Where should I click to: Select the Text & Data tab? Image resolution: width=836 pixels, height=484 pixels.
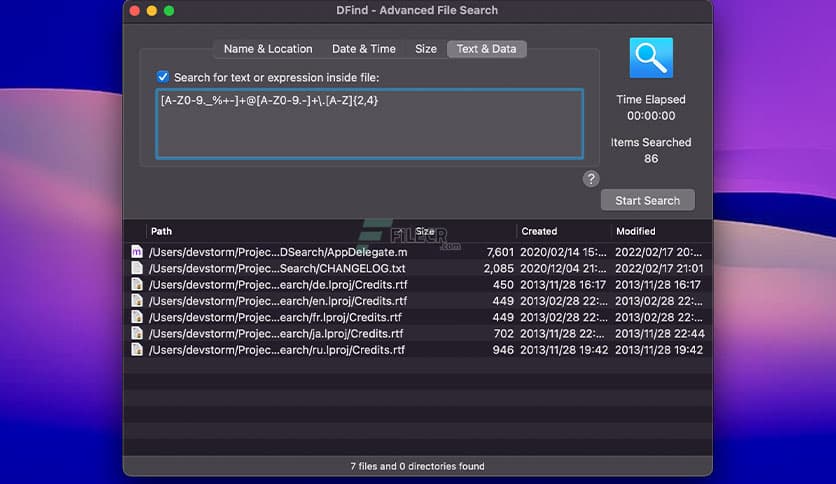click(x=486, y=49)
